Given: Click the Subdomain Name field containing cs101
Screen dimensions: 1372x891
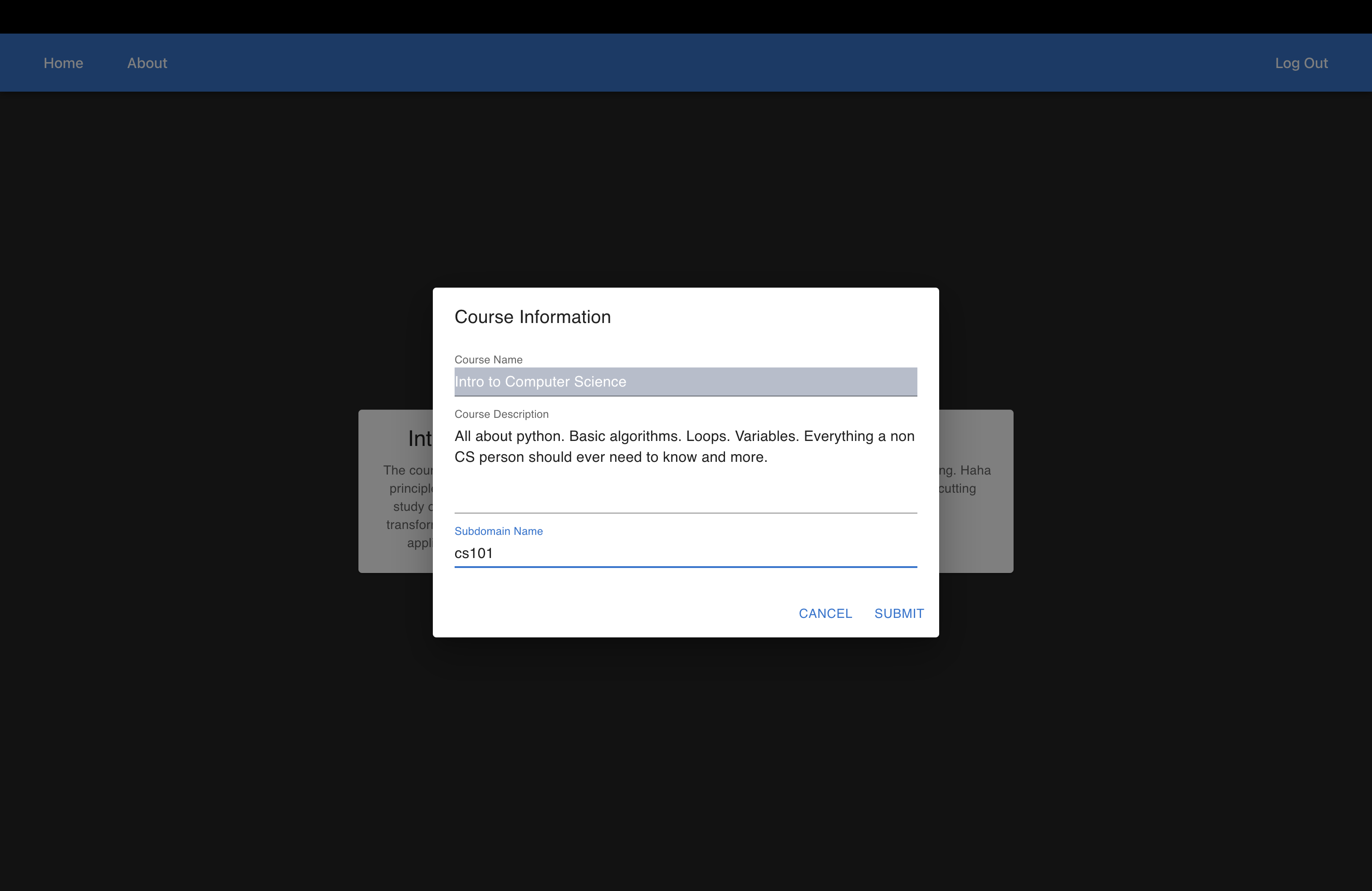Looking at the screenshot, I should 685,553.
